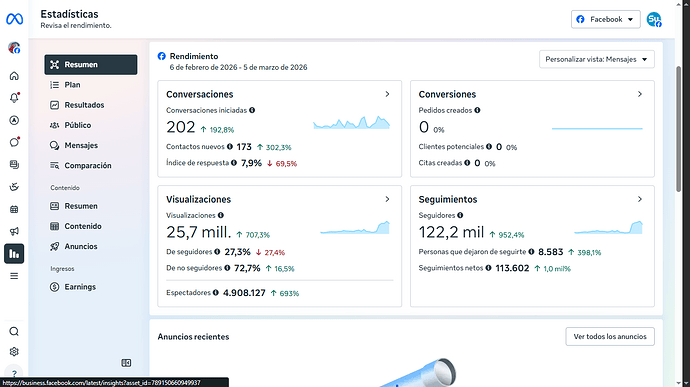Open notifications bell icon
The width and height of the screenshot is (690, 387).
14,98
